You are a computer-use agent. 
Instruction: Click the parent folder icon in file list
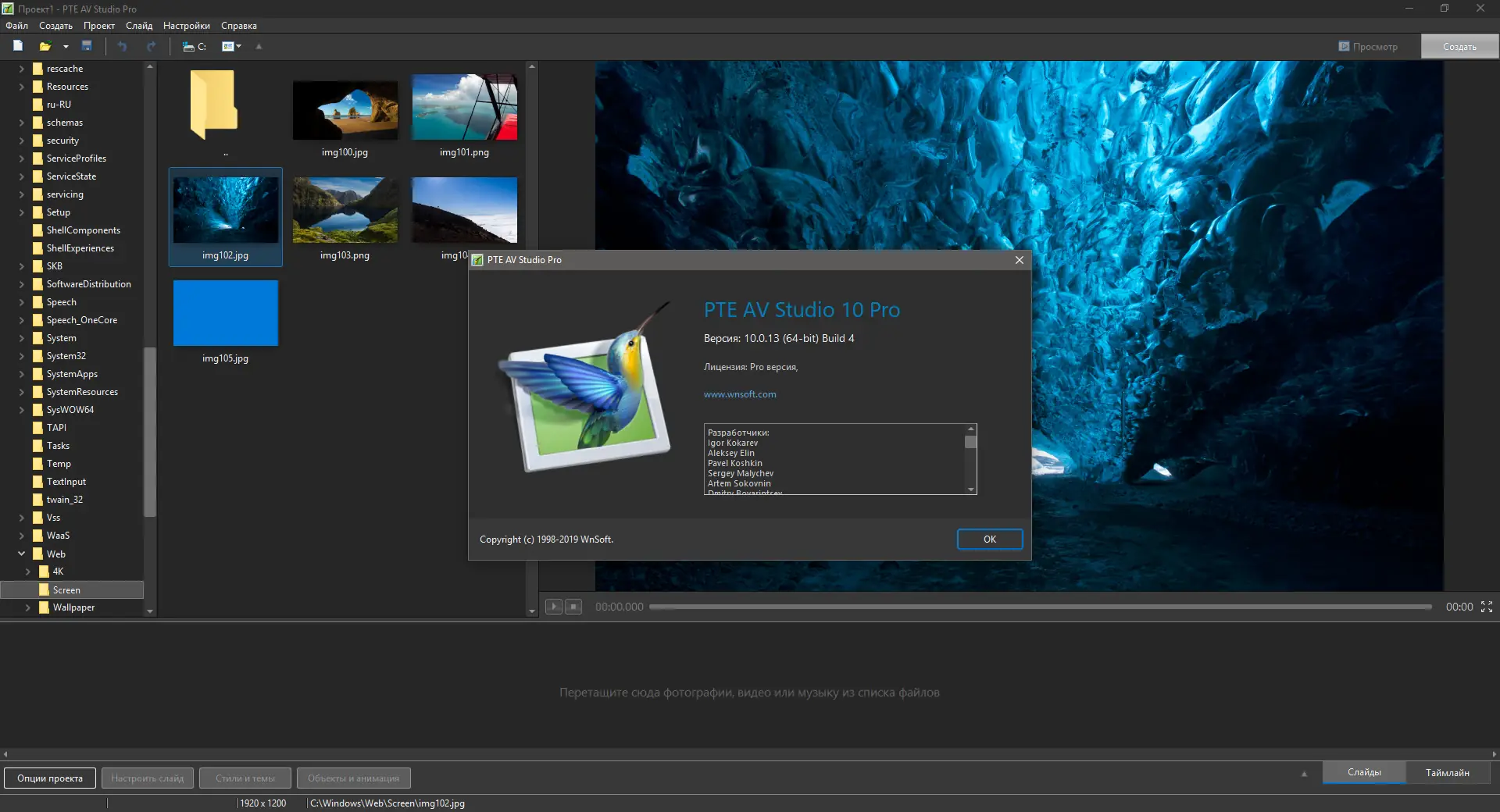(x=213, y=105)
